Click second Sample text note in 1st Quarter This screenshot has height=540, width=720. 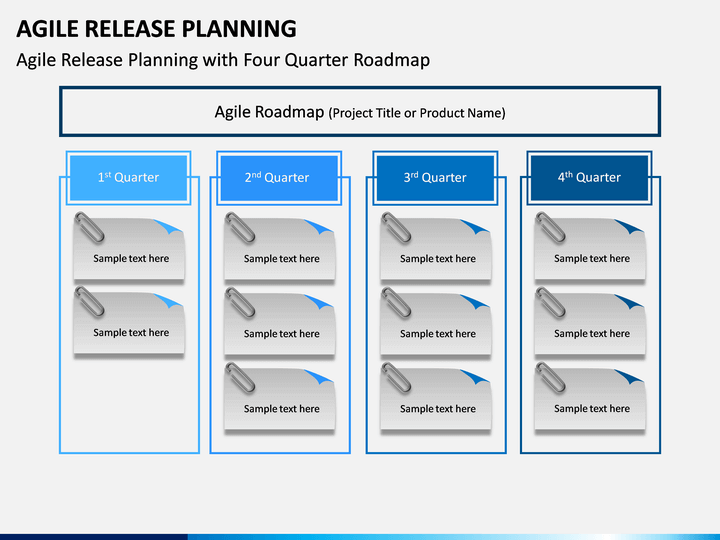tap(129, 321)
